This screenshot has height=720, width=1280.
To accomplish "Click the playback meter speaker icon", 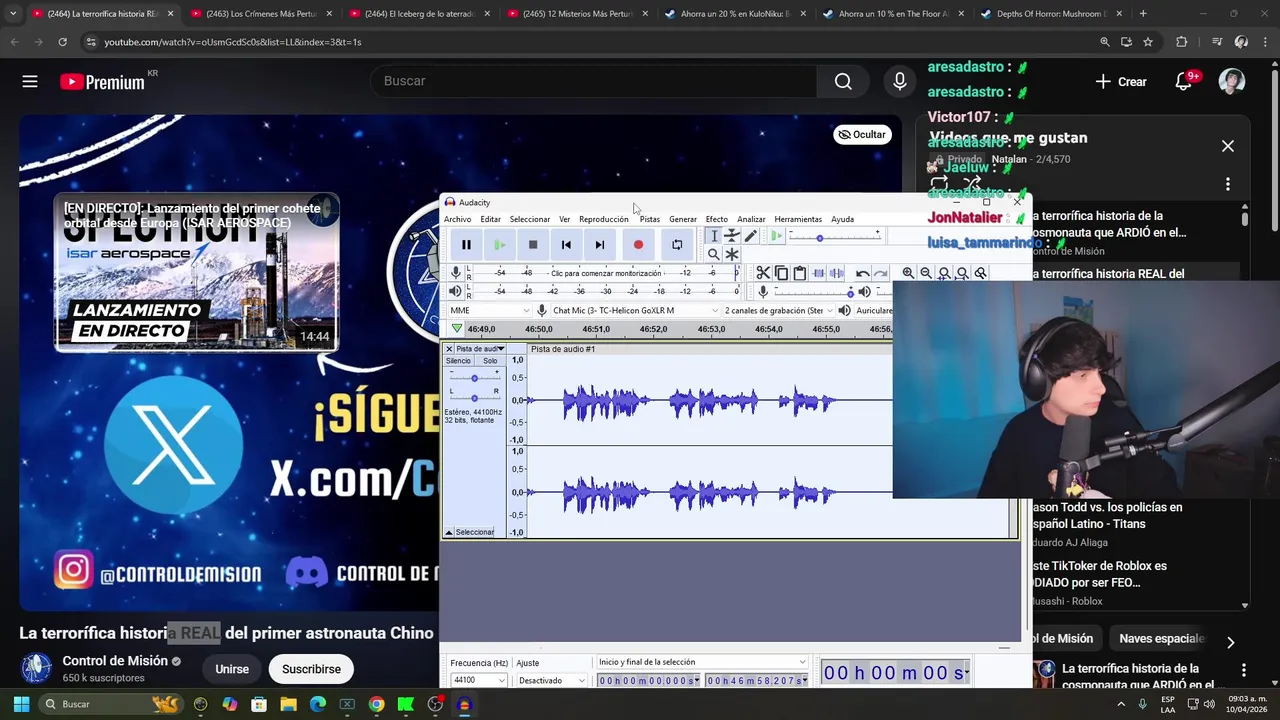I will pos(456,291).
